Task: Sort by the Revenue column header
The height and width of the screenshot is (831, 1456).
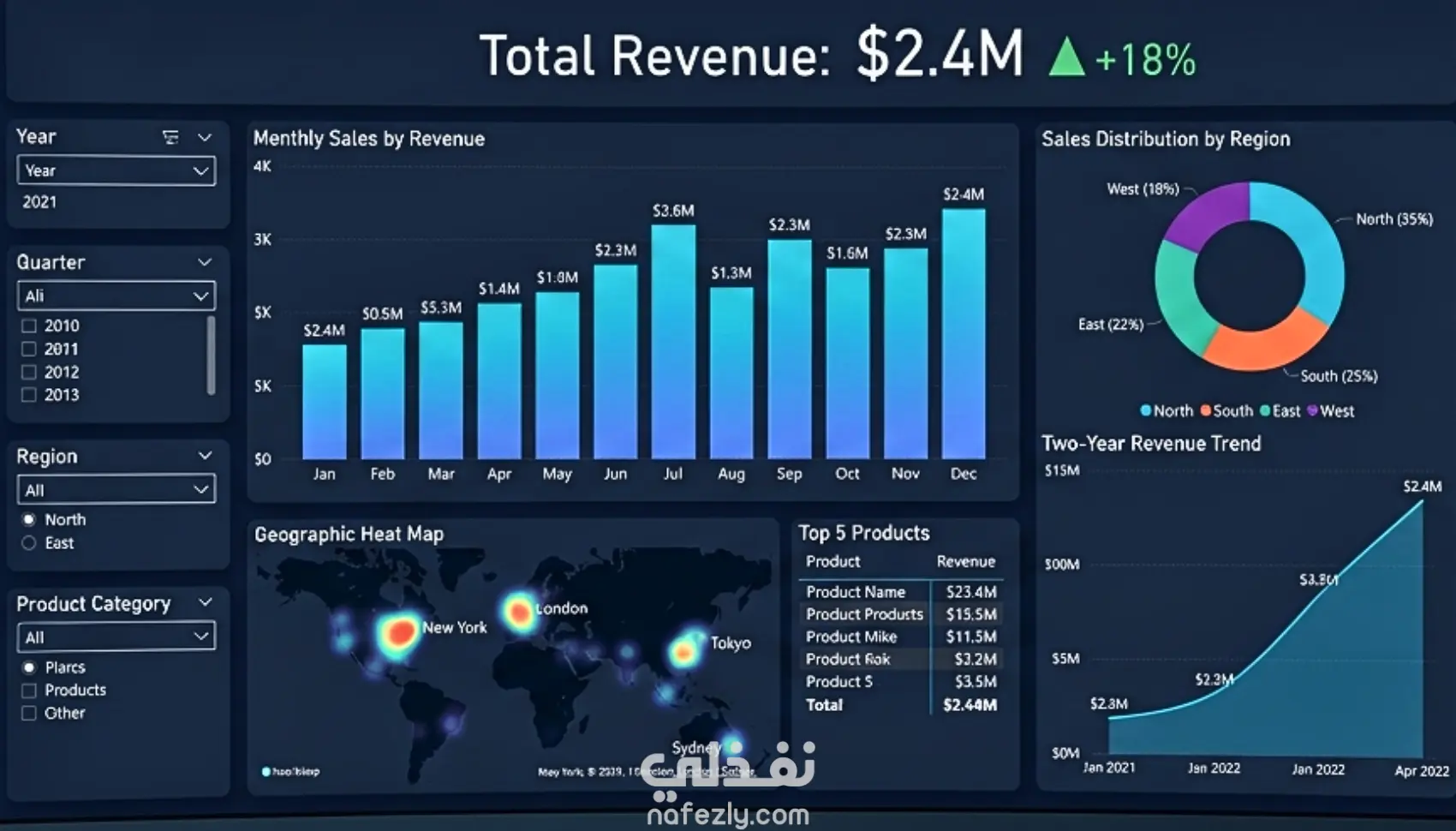Action: pos(965,561)
